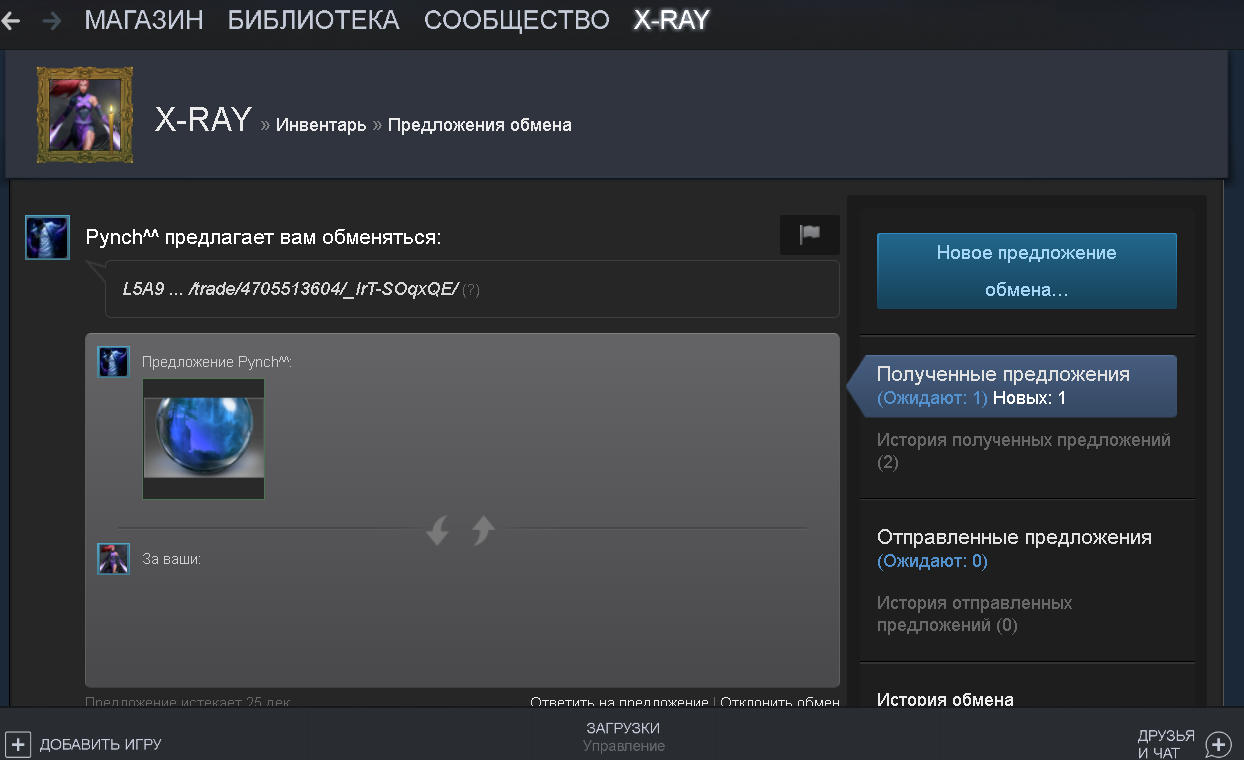Go forward with the right arrow

click(x=52, y=20)
